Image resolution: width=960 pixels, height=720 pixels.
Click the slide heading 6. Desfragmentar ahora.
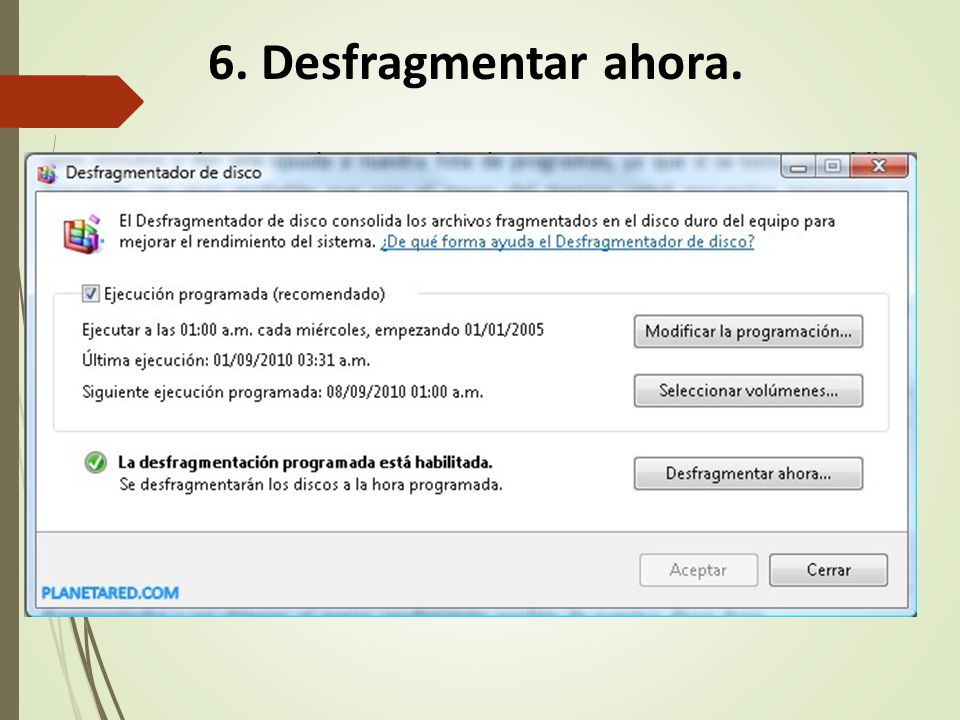click(x=475, y=62)
